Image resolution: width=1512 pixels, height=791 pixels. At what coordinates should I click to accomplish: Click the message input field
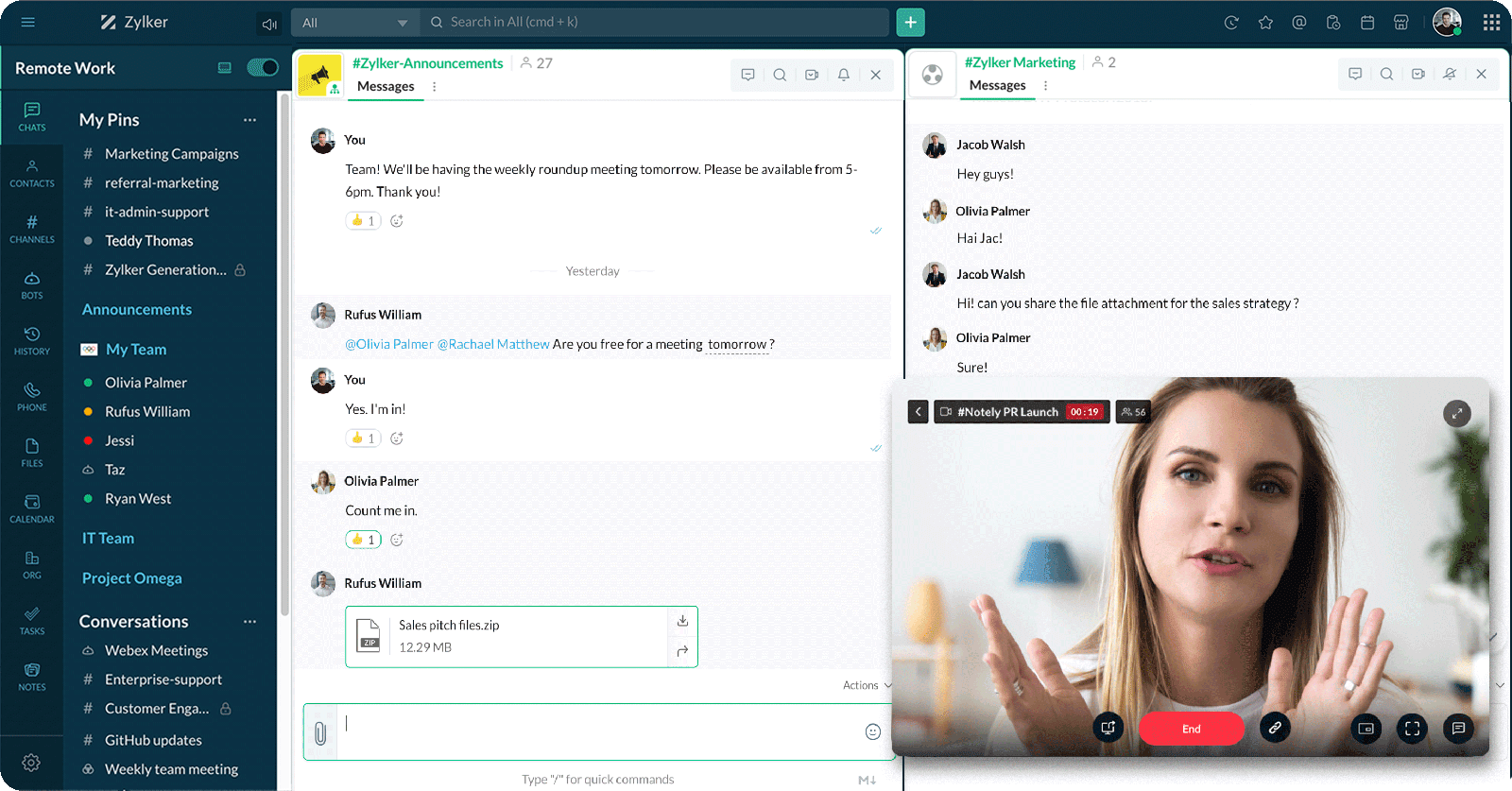click(x=595, y=731)
